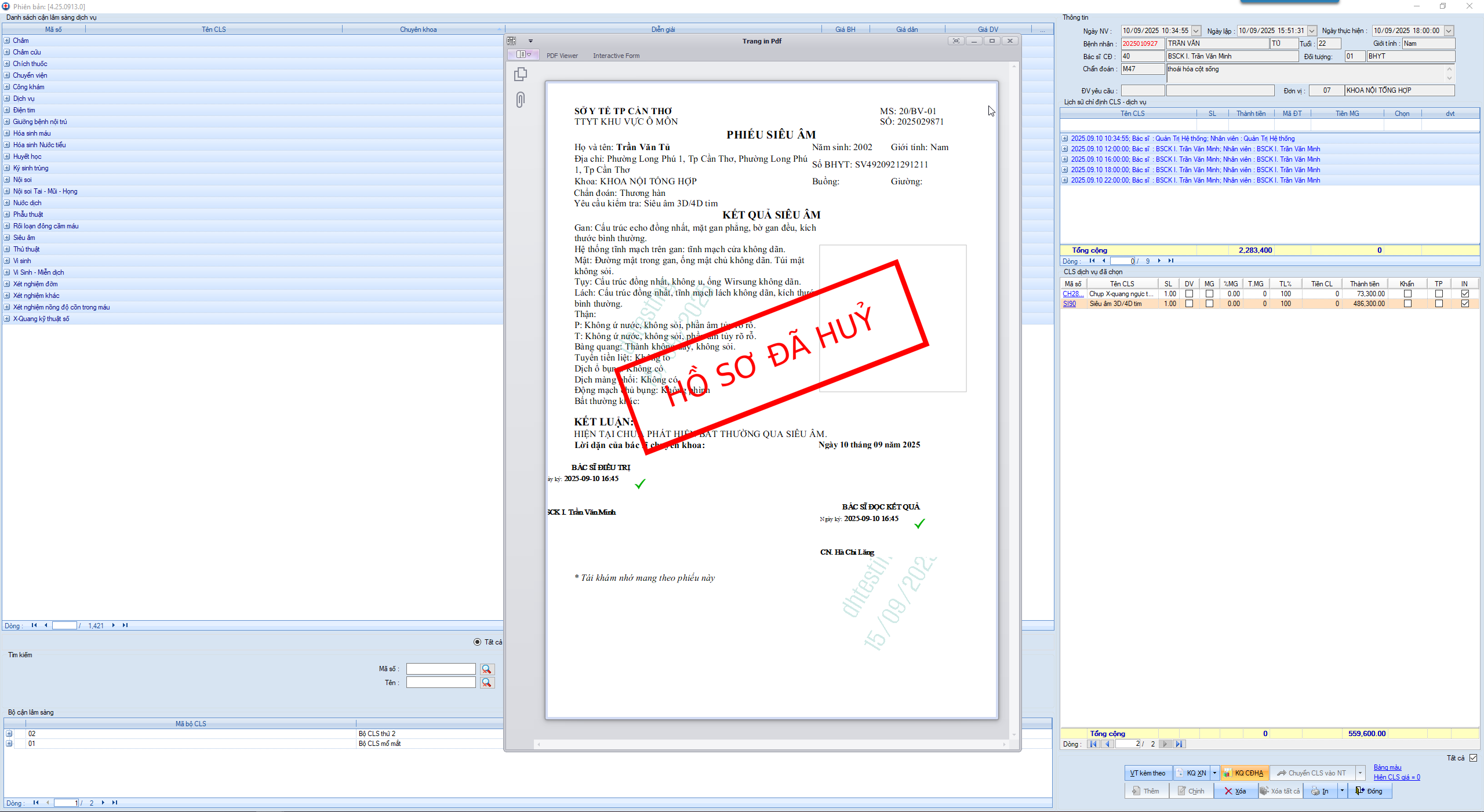Click the search icon beside Mã số
Viewport: 1484px width, 812px height.
[487, 669]
